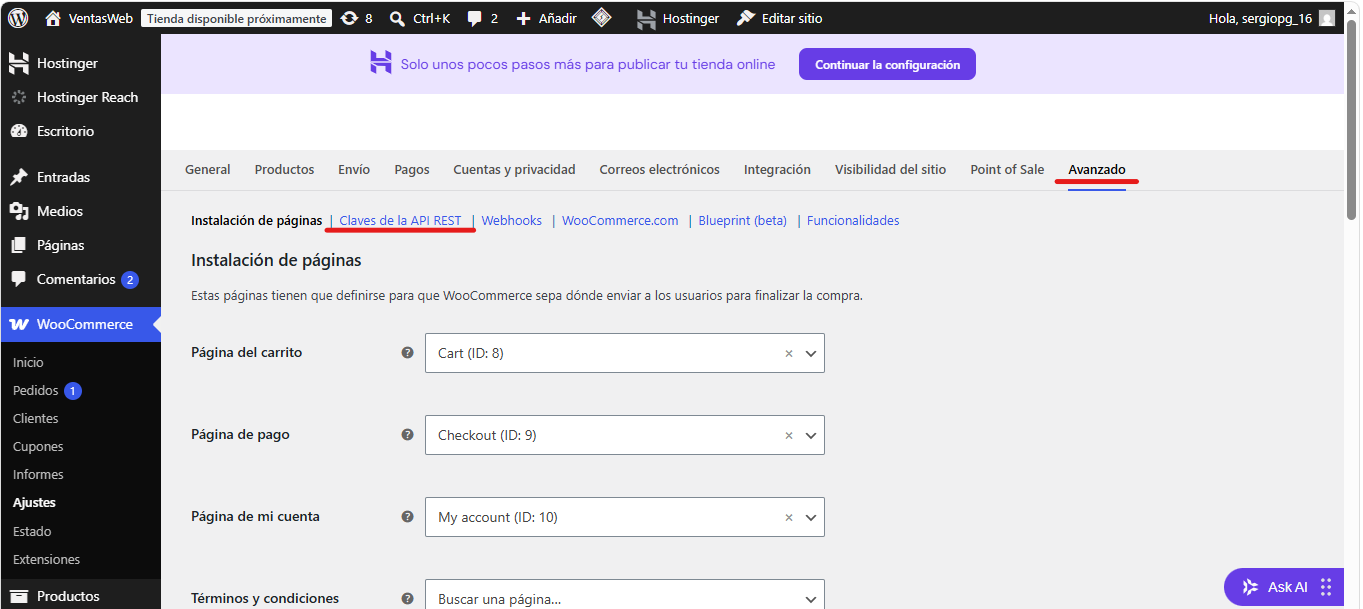
Task: Open Claves de la API REST link
Action: point(400,220)
